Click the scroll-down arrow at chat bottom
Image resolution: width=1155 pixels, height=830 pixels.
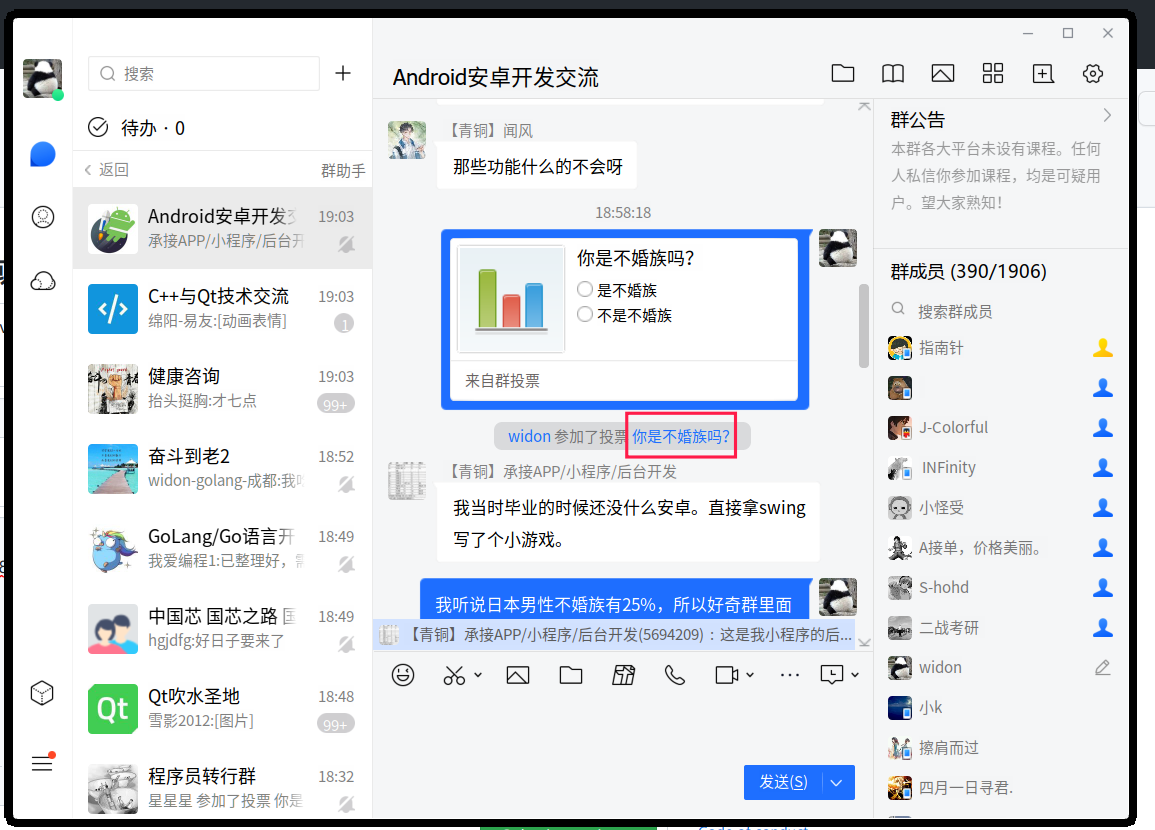864,643
